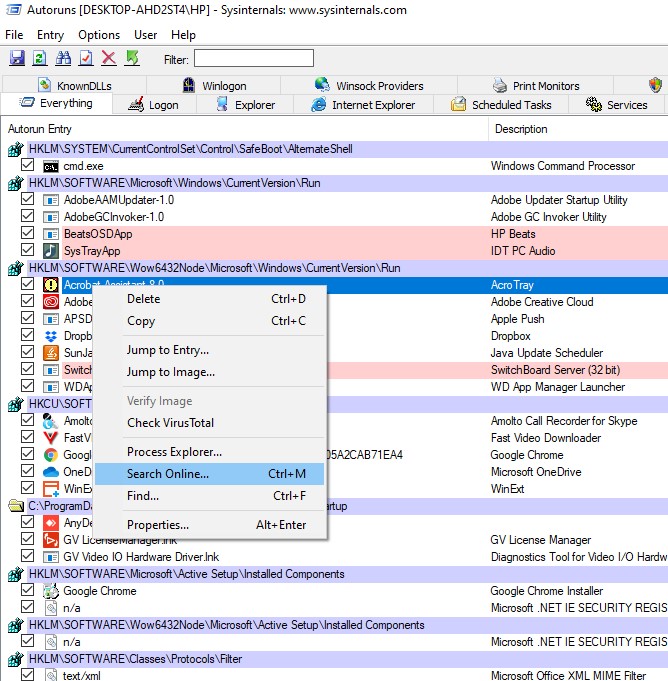The image size is (668, 681).
Task: Click the red X Delete toolbar icon
Action: click(x=109, y=58)
